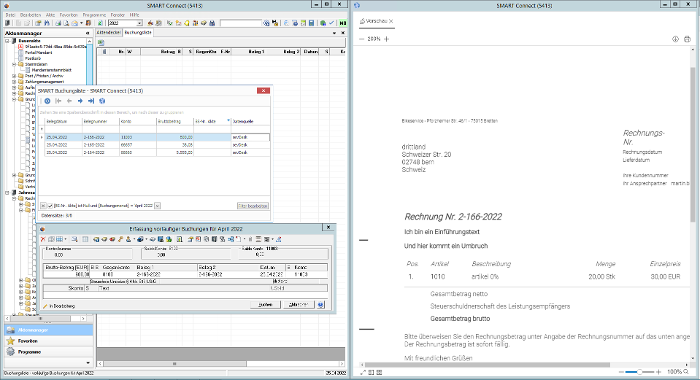
Task: Click the Abbrechen button in Erfassung dialog
Action: pos(299,305)
